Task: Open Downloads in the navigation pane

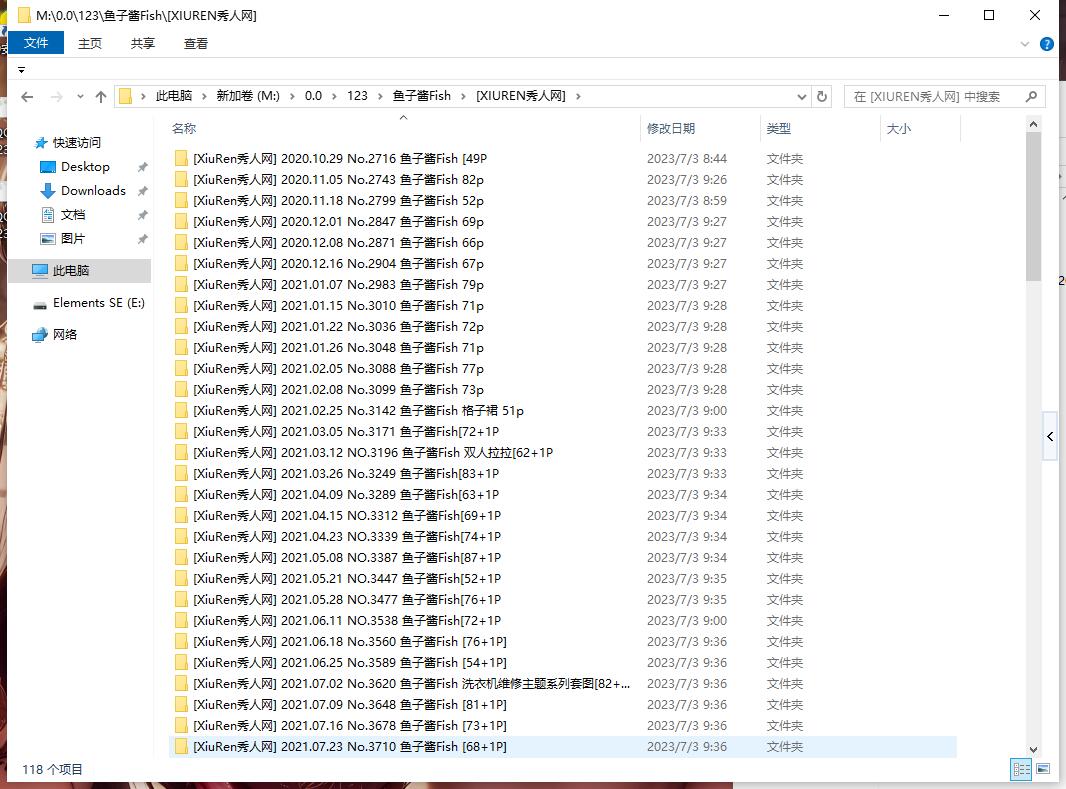Action: click(x=93, y=191)
